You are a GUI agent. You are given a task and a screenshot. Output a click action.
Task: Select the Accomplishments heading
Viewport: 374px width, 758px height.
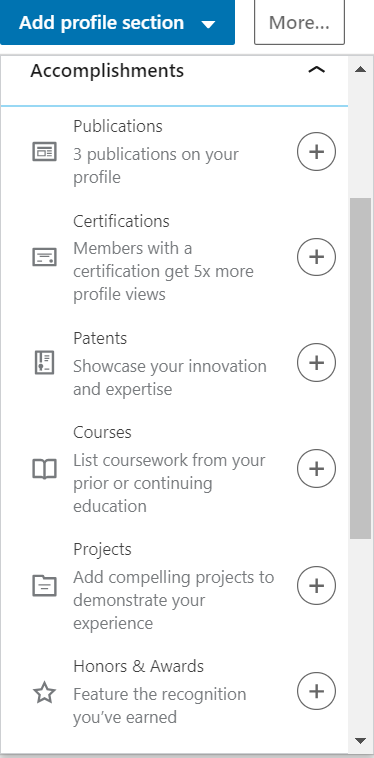[107, 71]
